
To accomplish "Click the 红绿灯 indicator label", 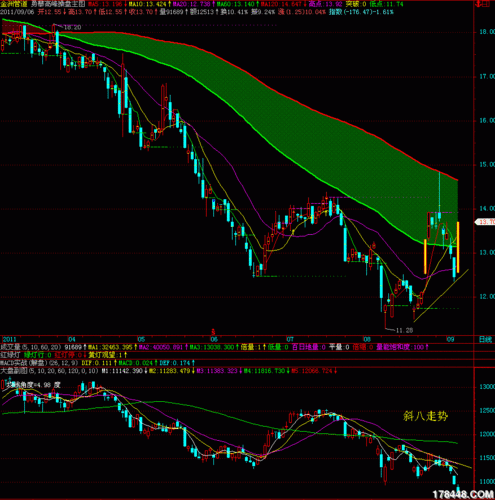I will tap(10, 355).
